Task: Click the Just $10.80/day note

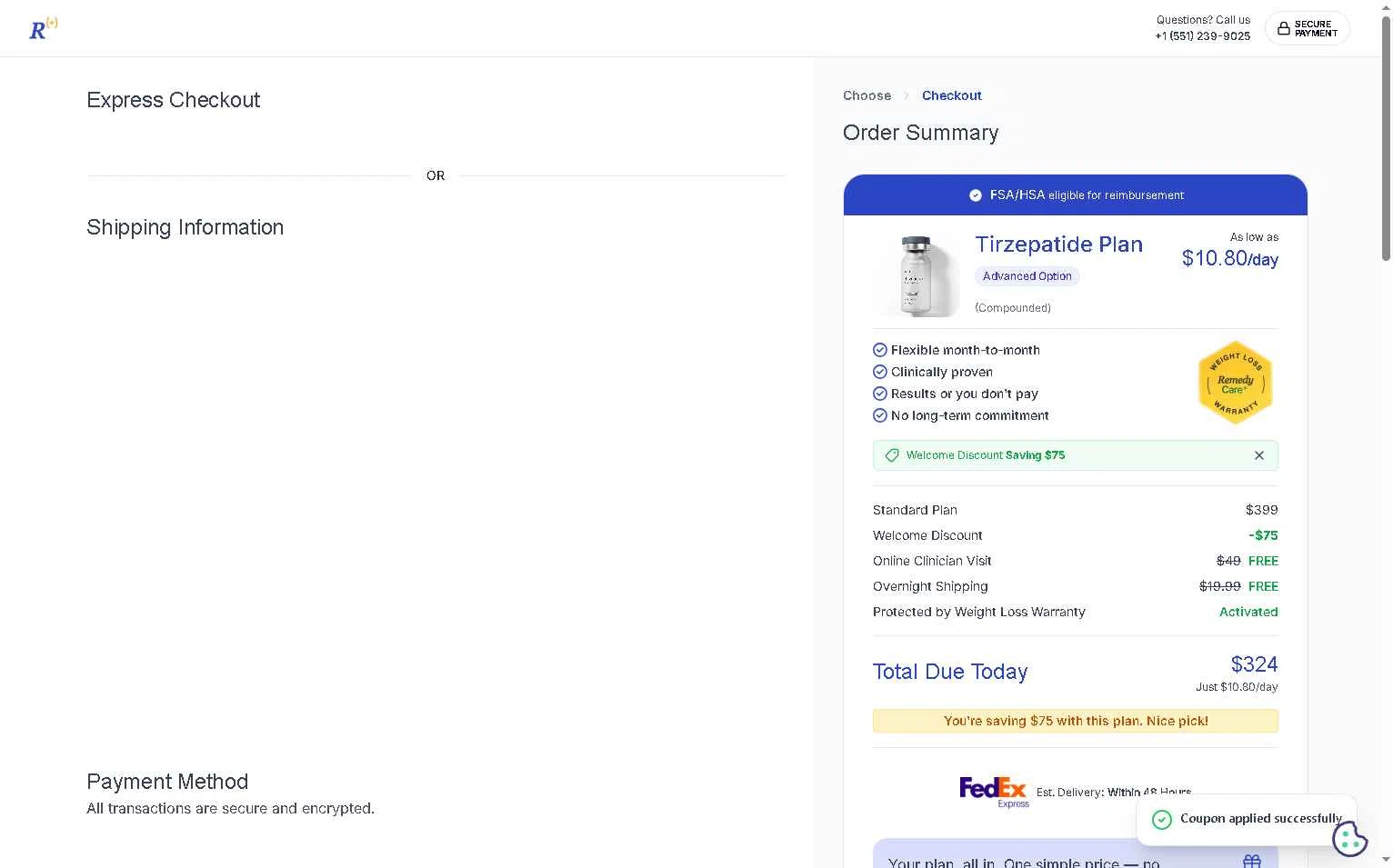Action: (x=1237, y=687)
